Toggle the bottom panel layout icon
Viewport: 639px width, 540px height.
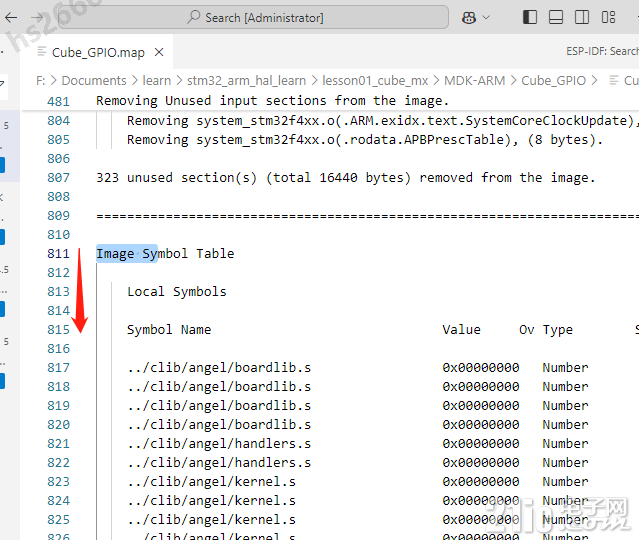pyautogui.click(x=556, y=18)
